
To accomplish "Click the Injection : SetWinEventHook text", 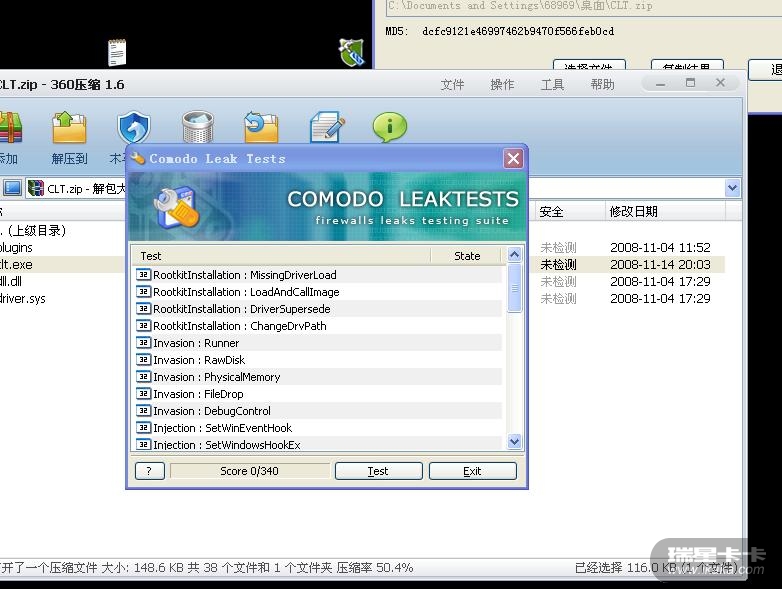I will tap(222, 427).
